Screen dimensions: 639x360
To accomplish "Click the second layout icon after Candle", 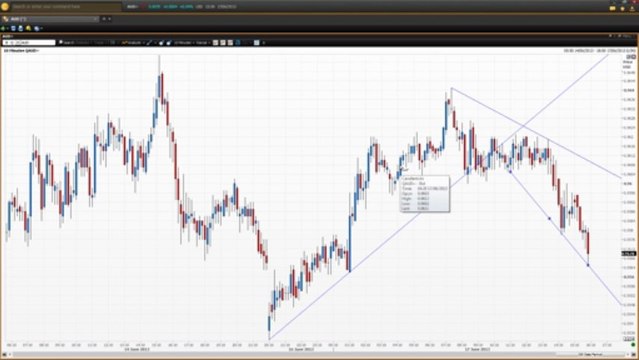I will (x=223, y=42).
